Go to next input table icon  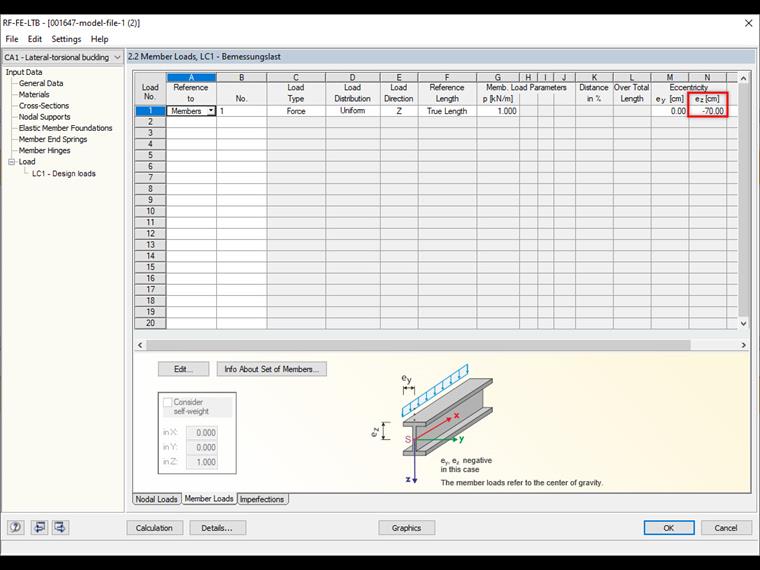tap(61, 527)
